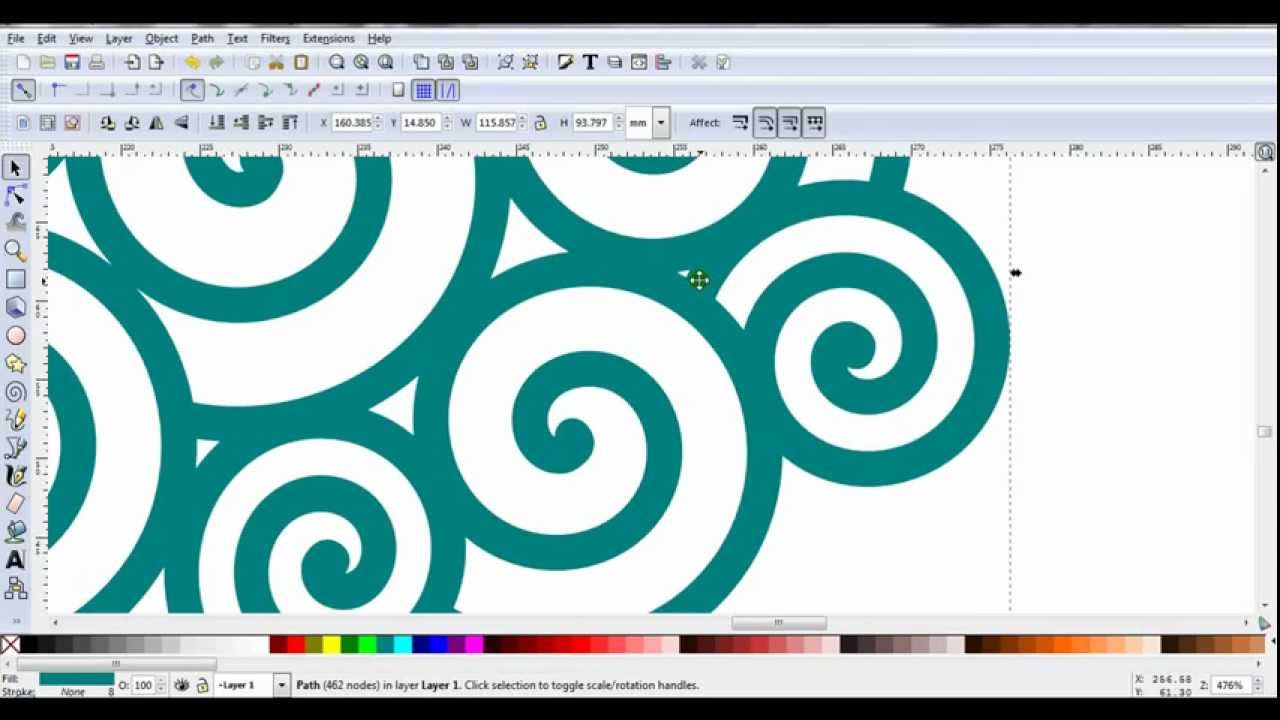The image size is (1280, 720).
Task: Open the Object menu
Action: click(161, 38)
